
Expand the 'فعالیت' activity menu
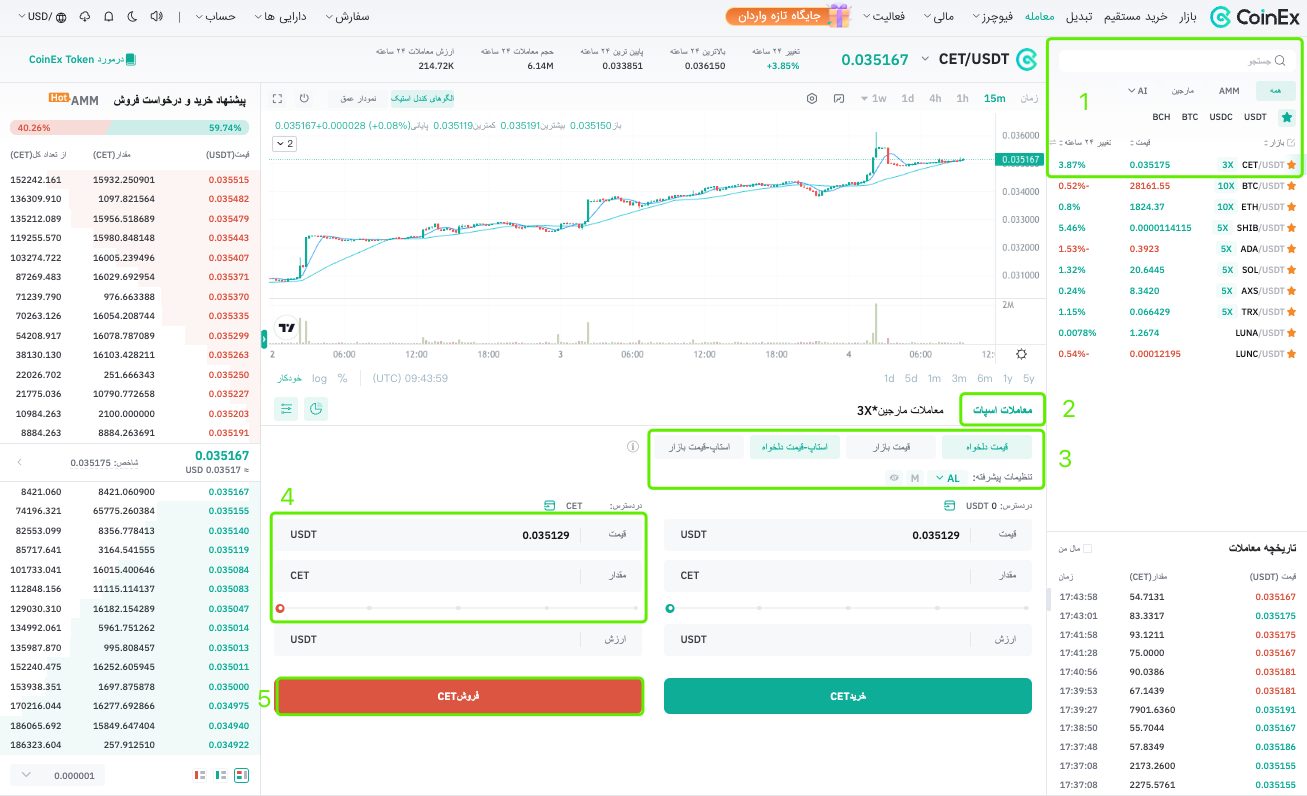pos(883,17)
